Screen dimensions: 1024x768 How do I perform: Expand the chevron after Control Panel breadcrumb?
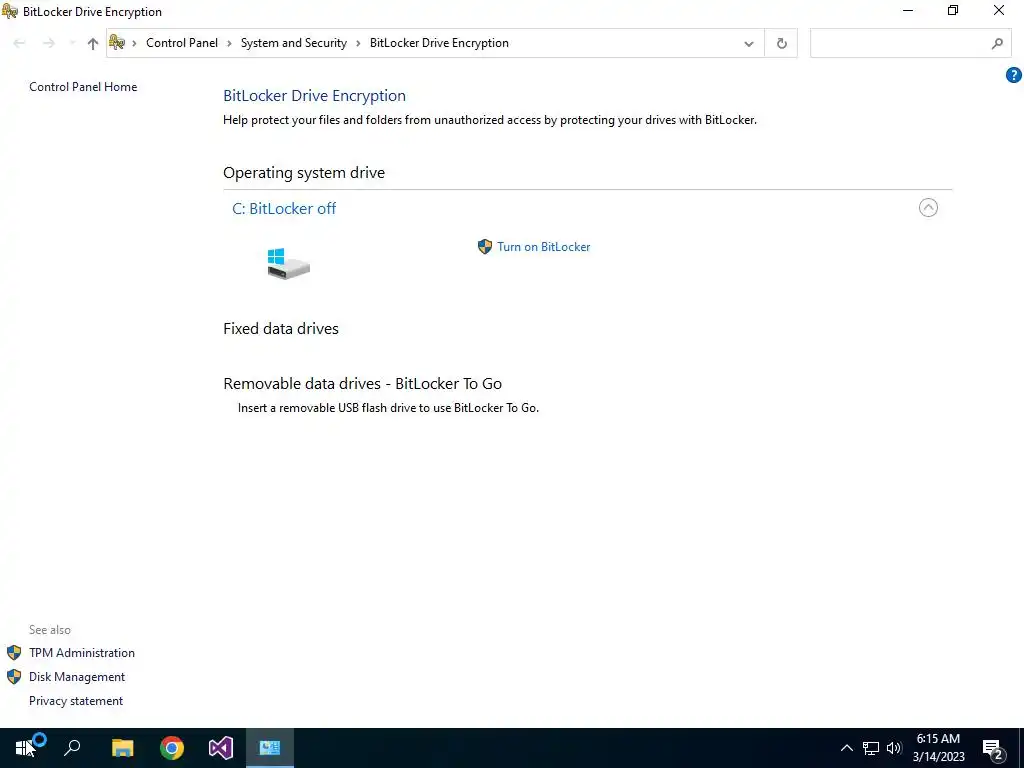coord(229,44)
